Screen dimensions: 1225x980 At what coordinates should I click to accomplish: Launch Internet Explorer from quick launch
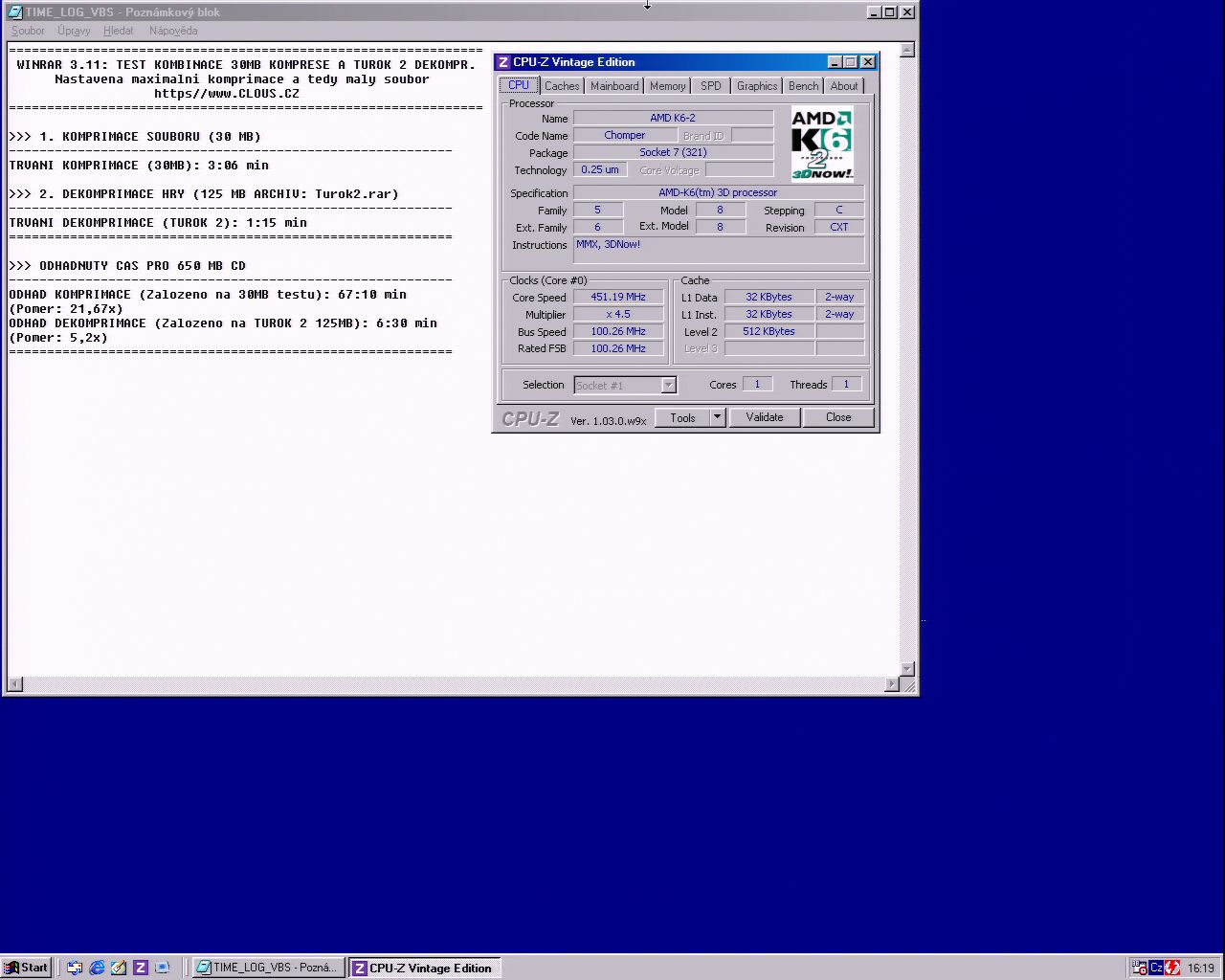[97, 968]
